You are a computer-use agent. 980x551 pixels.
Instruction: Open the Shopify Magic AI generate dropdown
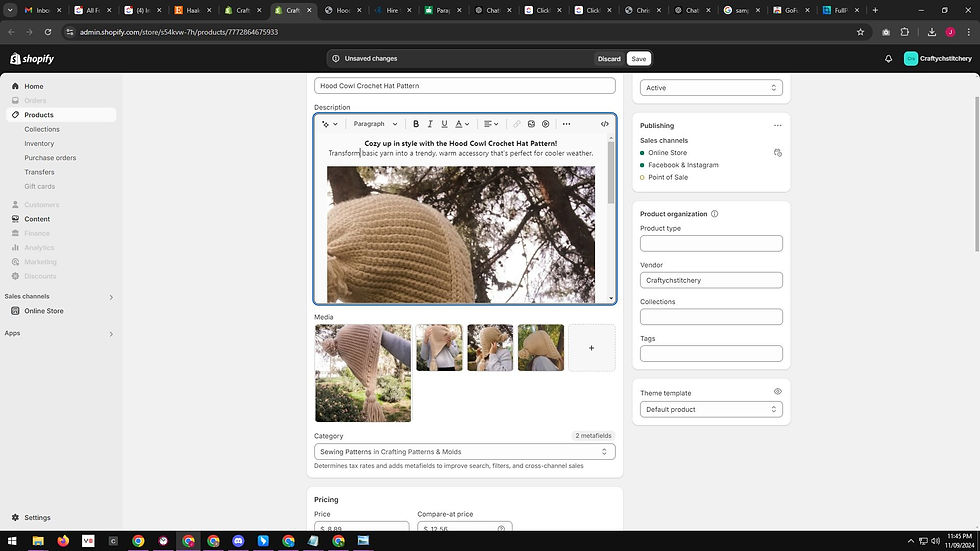point(329,124)
